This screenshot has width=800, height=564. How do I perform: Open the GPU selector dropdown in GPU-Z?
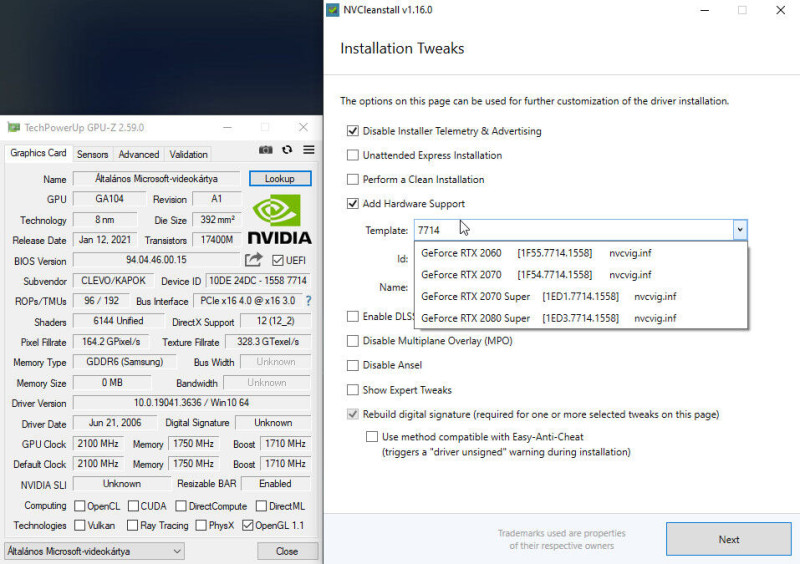coord(94,551)
